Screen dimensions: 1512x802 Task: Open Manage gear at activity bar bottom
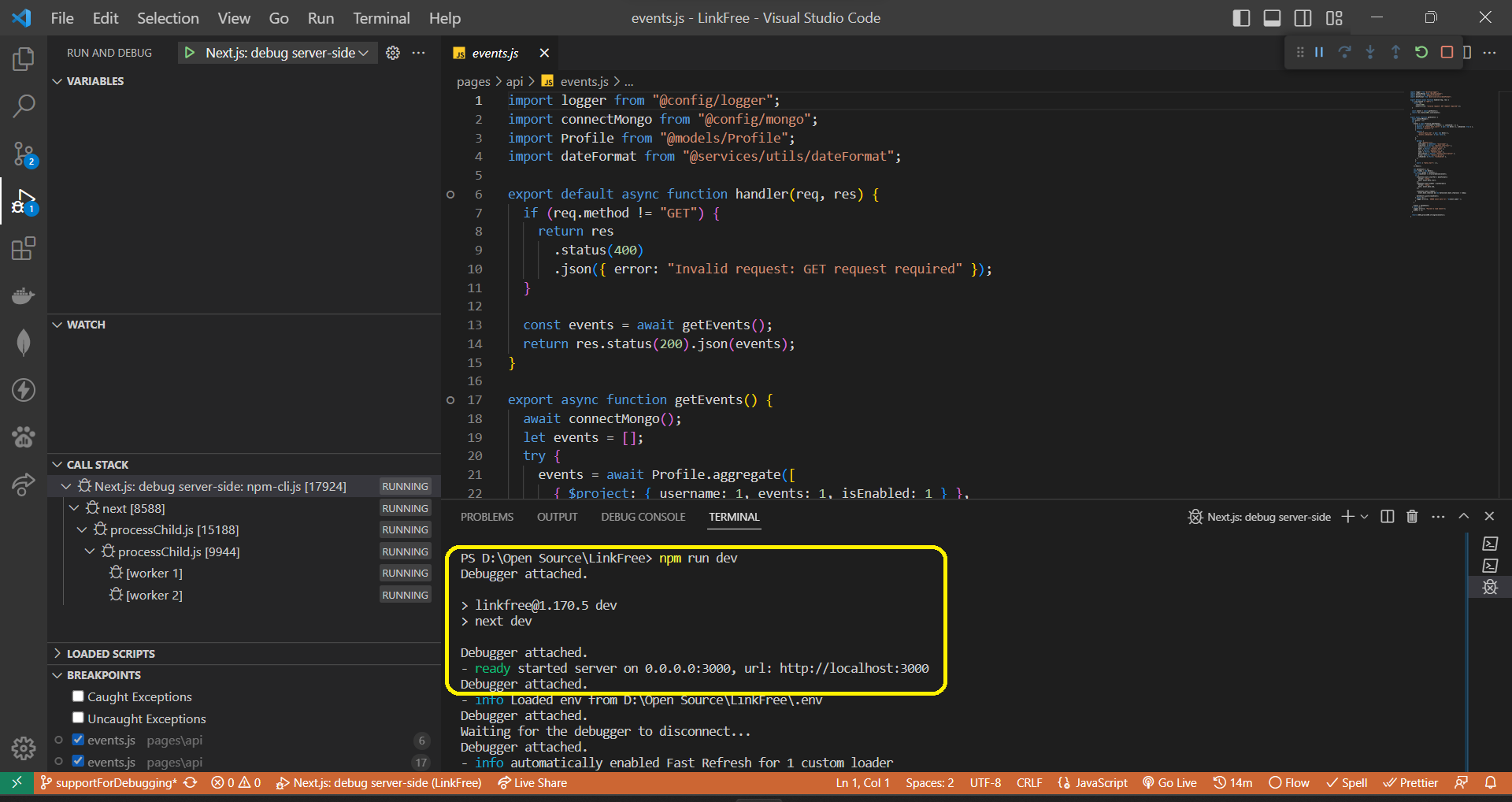pyautogui.click(x=24, y=748)
